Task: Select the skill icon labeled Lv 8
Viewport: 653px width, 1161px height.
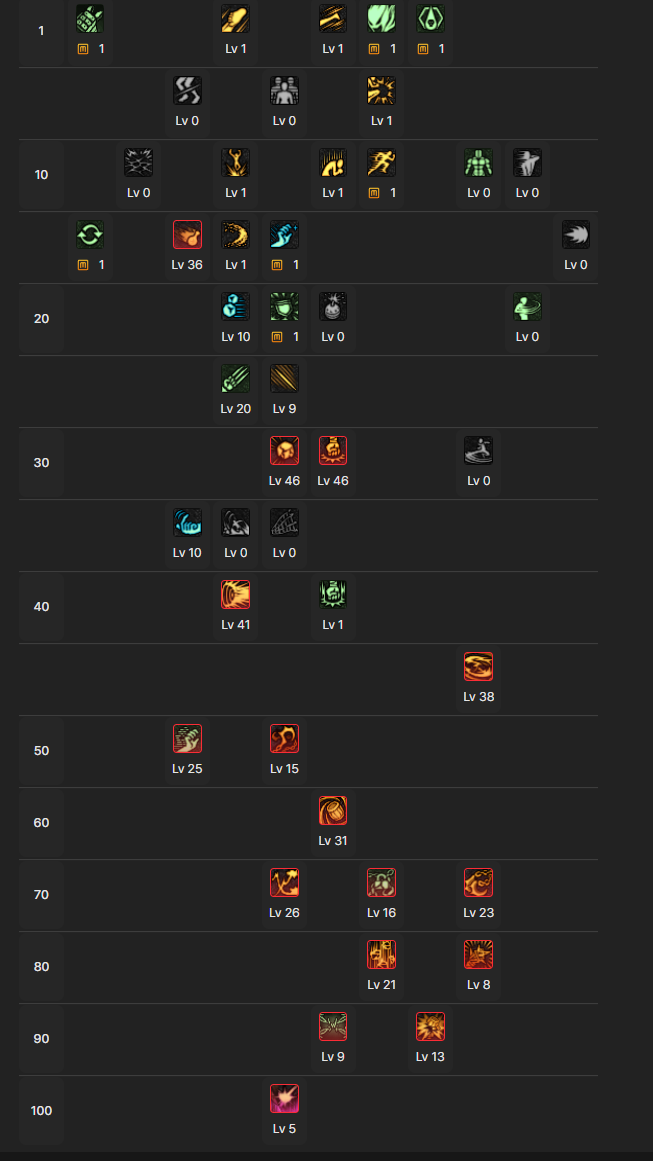Action: pos(479,955)
